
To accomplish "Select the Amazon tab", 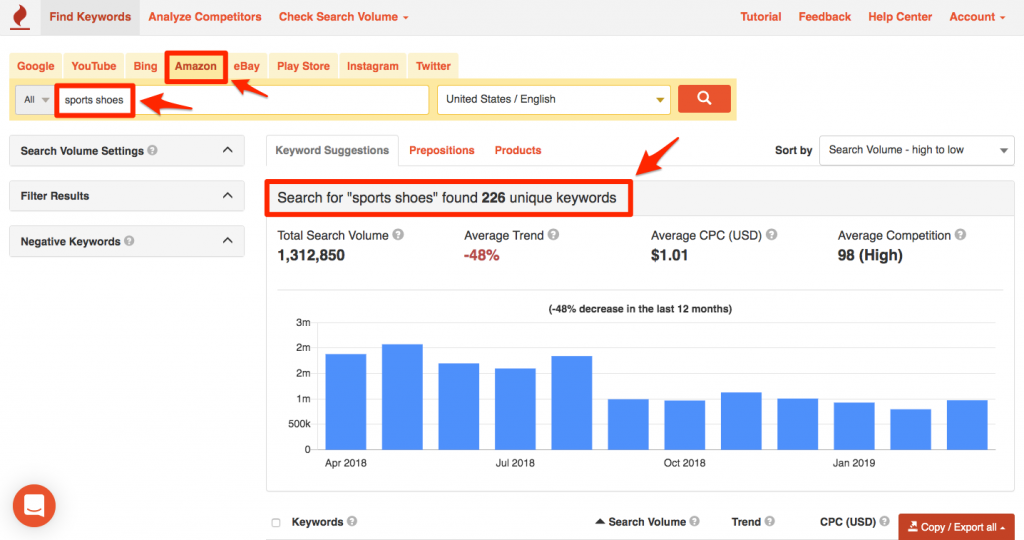I will click(x=195, y=66).
